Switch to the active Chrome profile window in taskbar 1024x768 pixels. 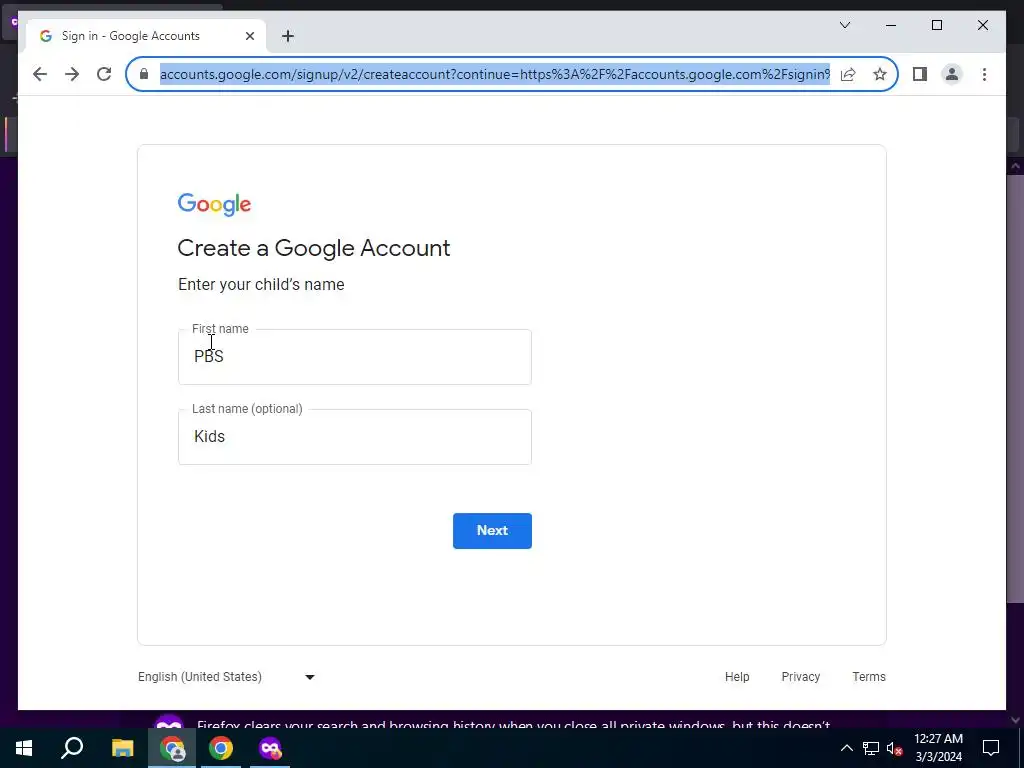click(172, 748)
